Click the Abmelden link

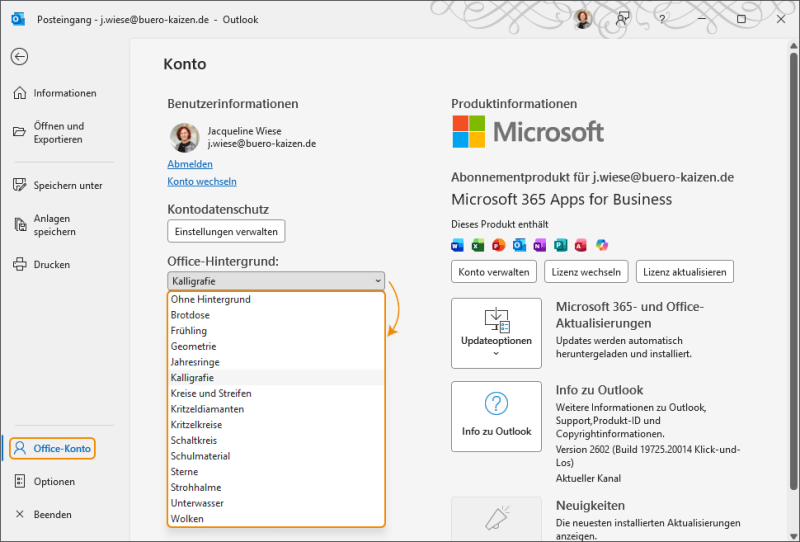190,164
